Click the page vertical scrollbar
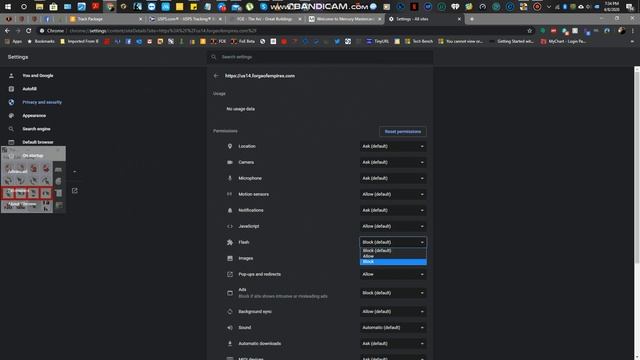640x360 pixels. point(637,167)
